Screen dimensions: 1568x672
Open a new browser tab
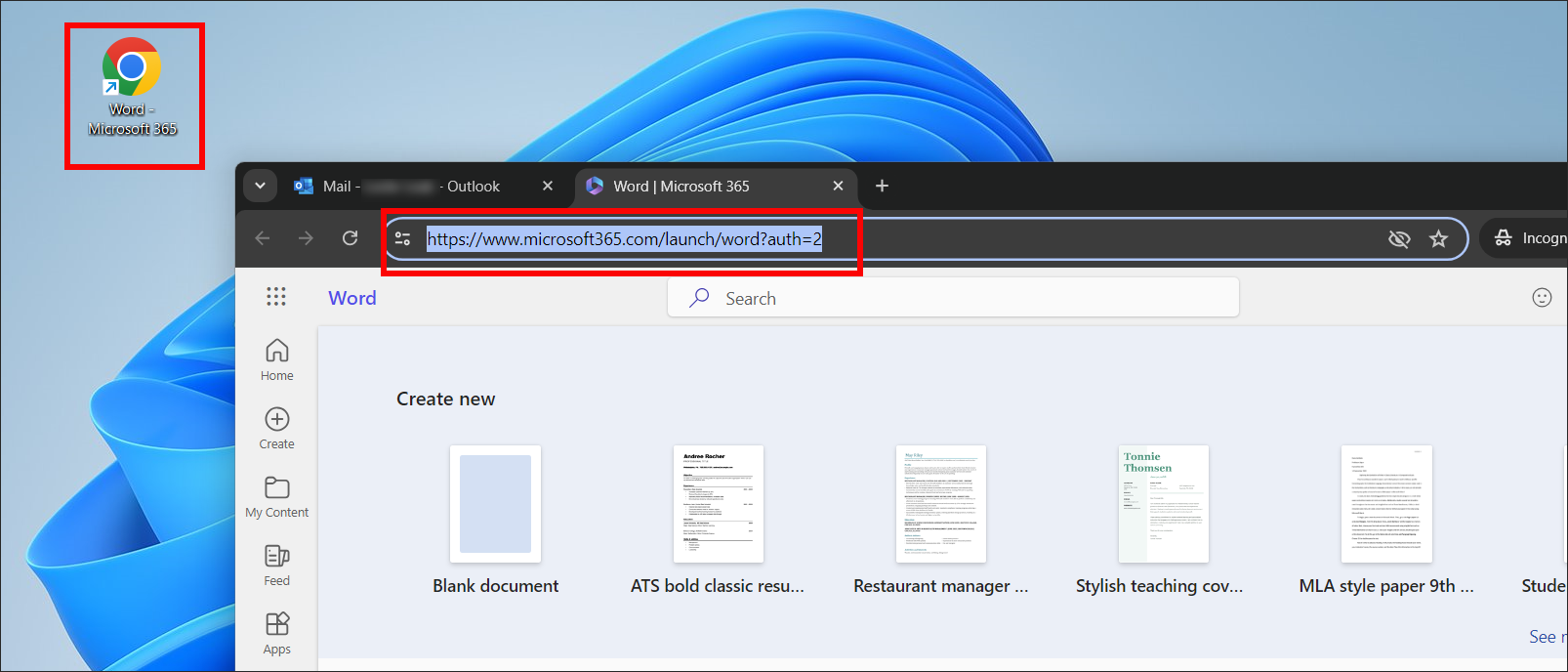(x=882, y=186)
